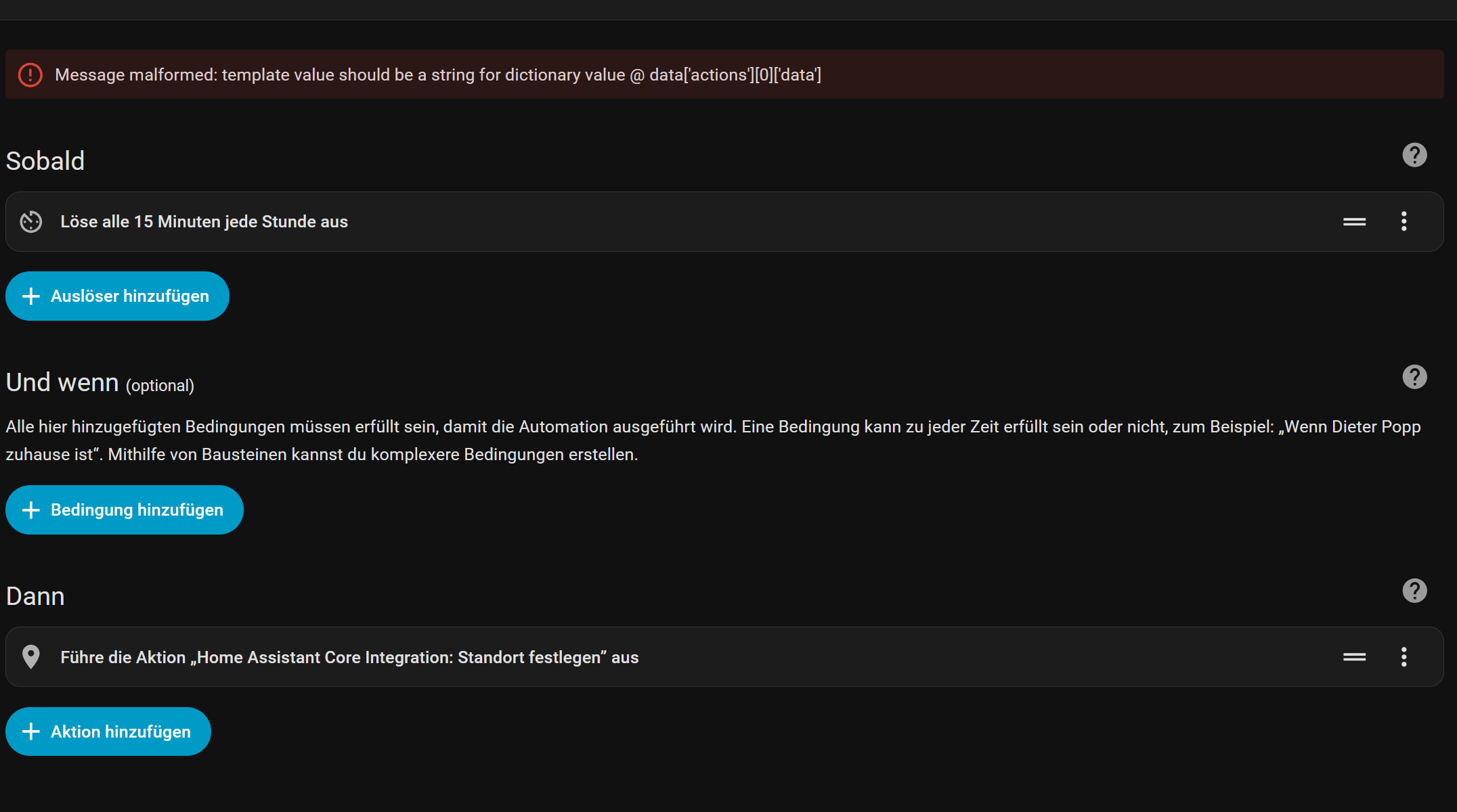Open the three-dot menu of the Standort action
The width and height of the screenshot is (1457, 812).
click(x=1404, y=657)
